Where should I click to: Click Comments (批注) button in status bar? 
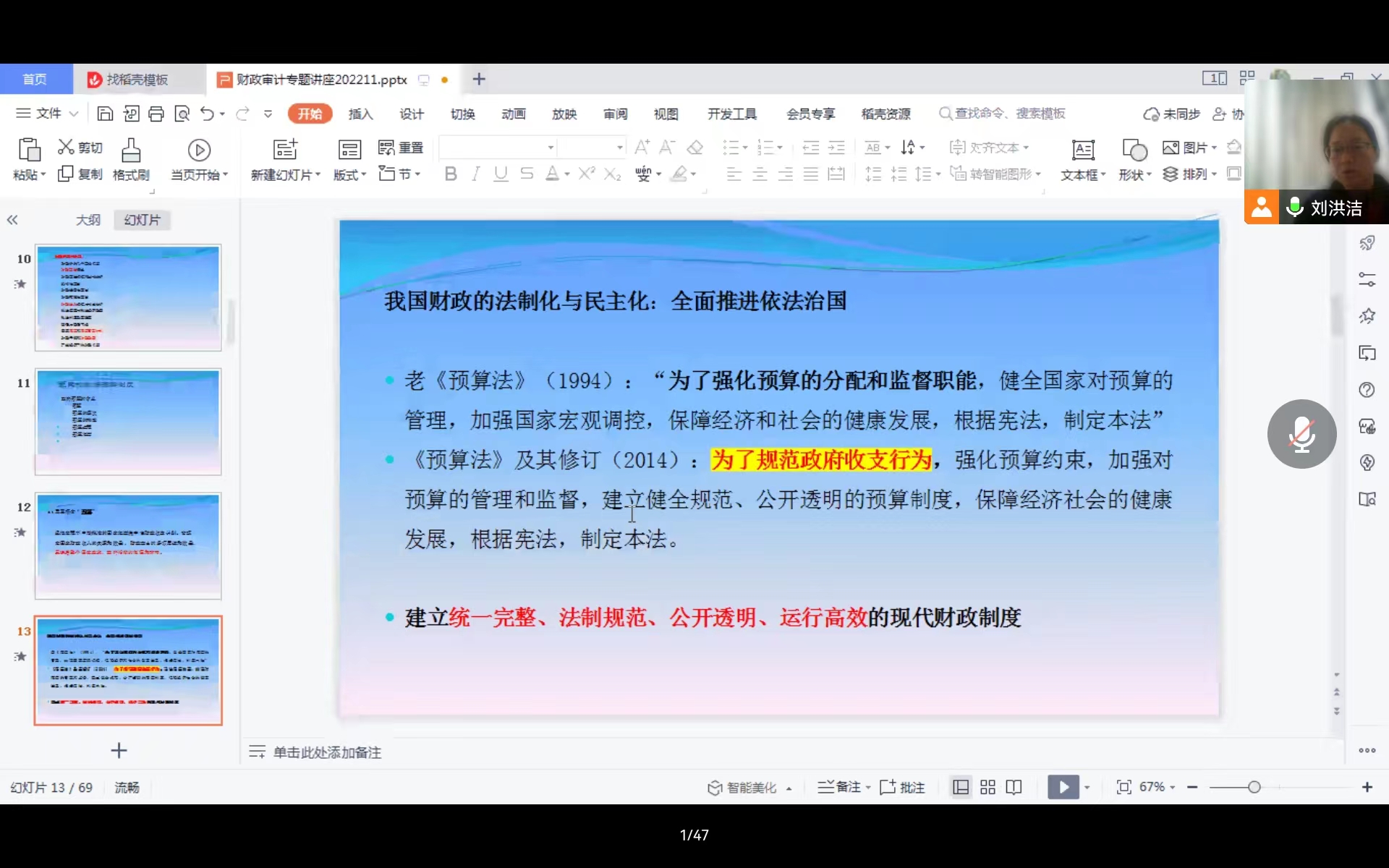(x=902, y=787)
